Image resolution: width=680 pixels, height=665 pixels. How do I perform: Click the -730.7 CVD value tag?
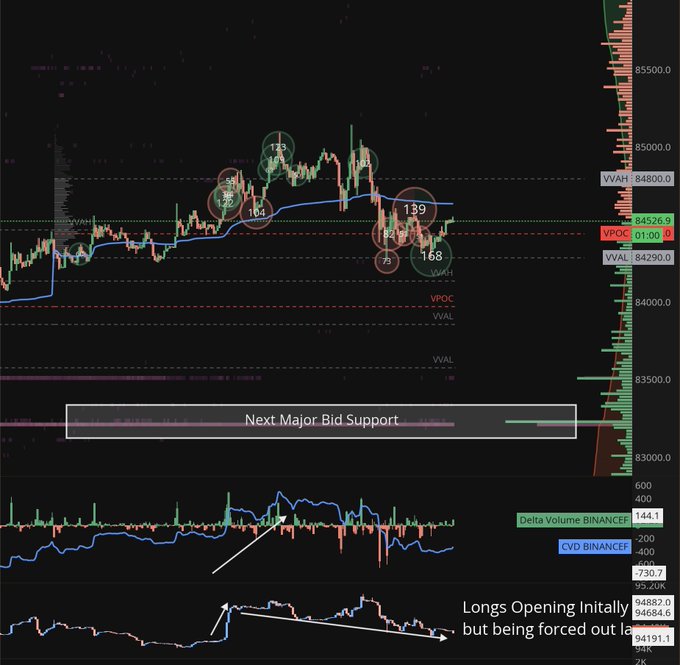(648, 573)
